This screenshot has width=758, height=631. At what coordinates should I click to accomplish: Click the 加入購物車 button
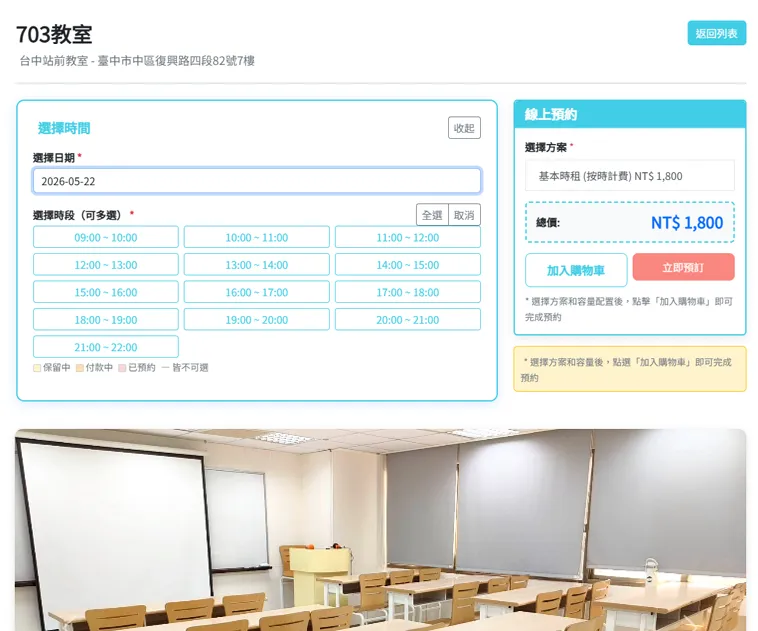576,270
